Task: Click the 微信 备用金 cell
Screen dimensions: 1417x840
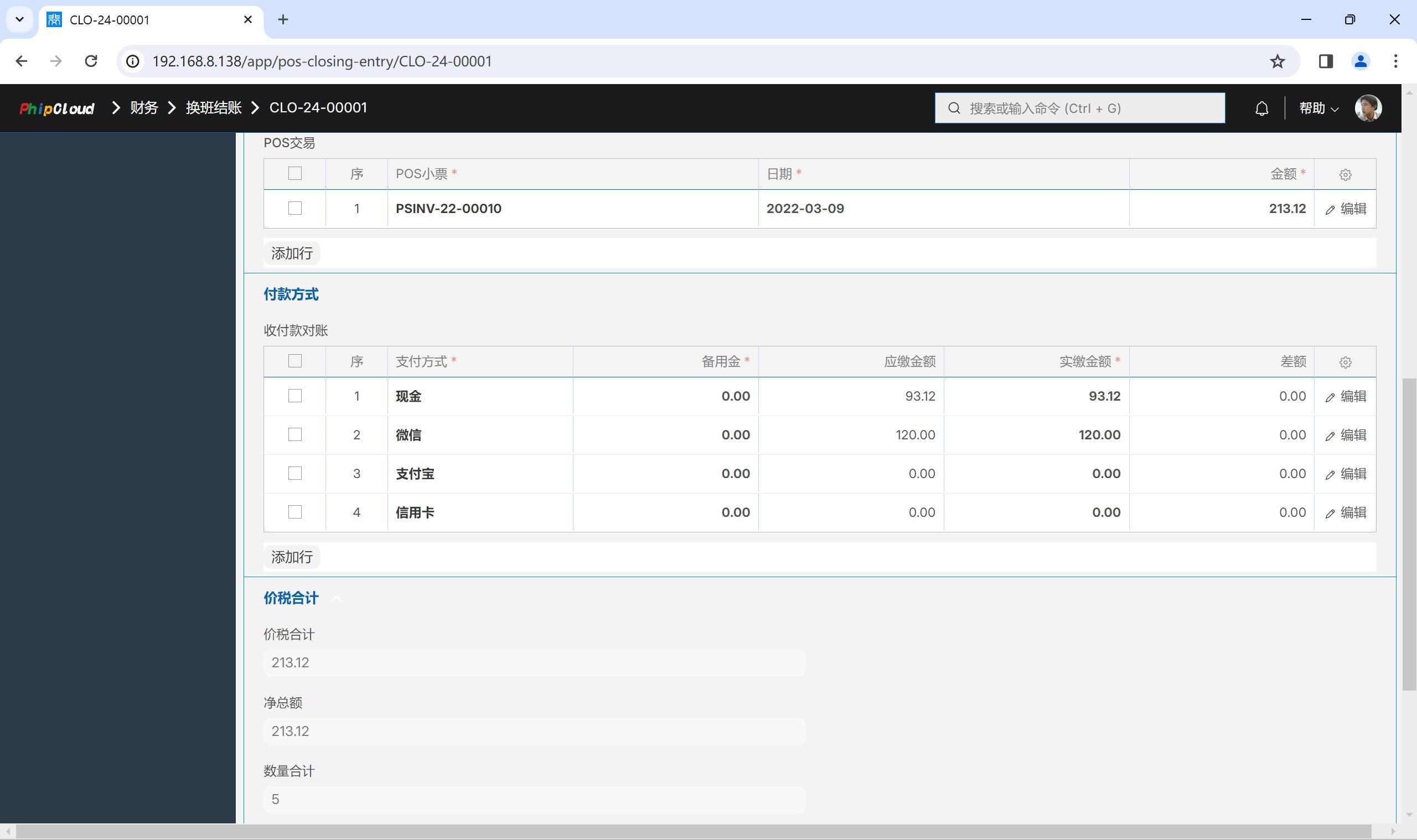Action: (x=665, y=435)
